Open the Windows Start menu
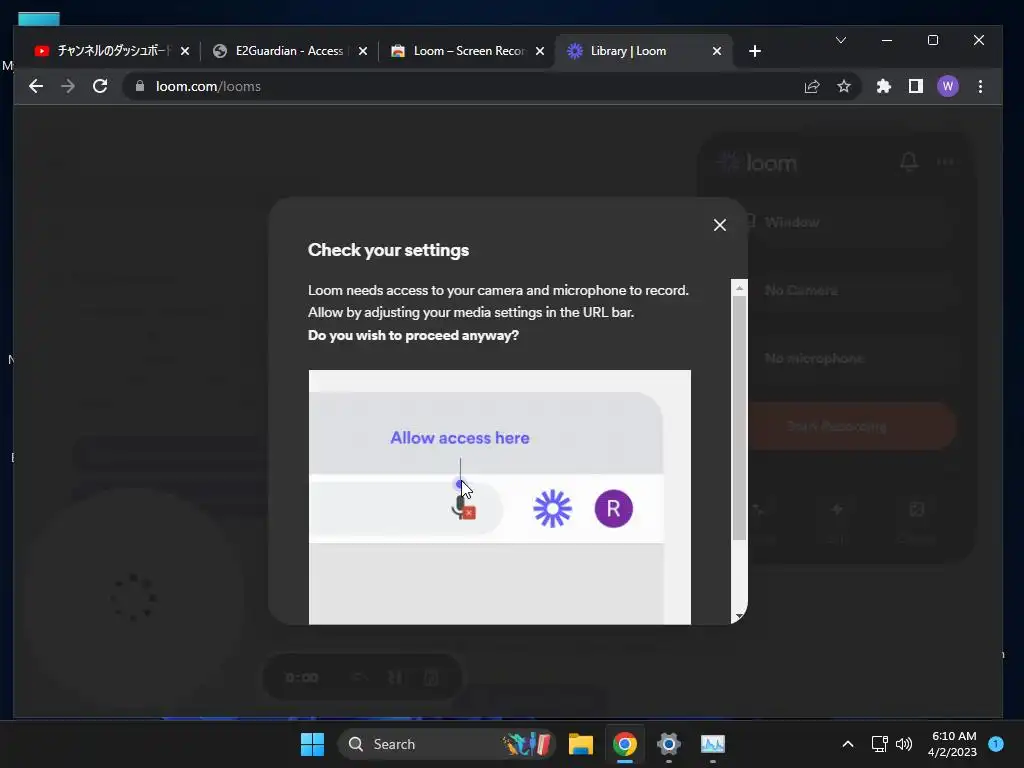This screenshot has width=1024, height=768. pos(312,744)
